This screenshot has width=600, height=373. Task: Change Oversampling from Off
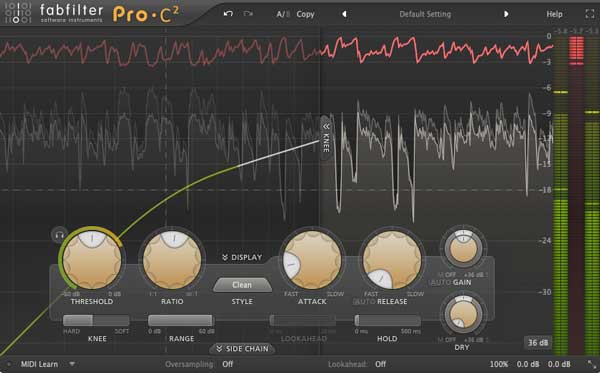pos(228,364)
